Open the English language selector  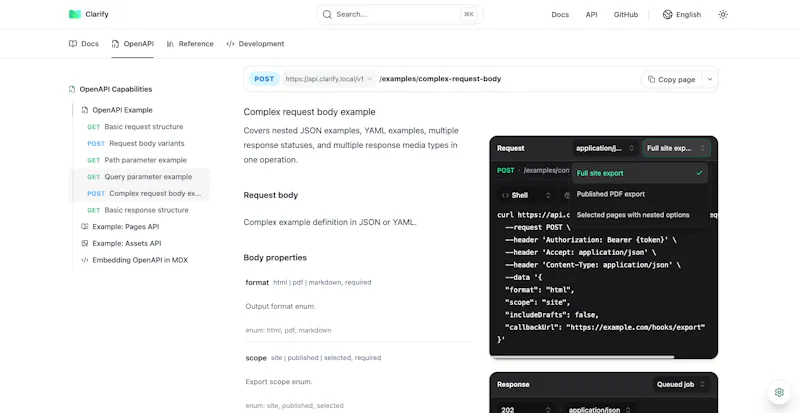(682, 14)
